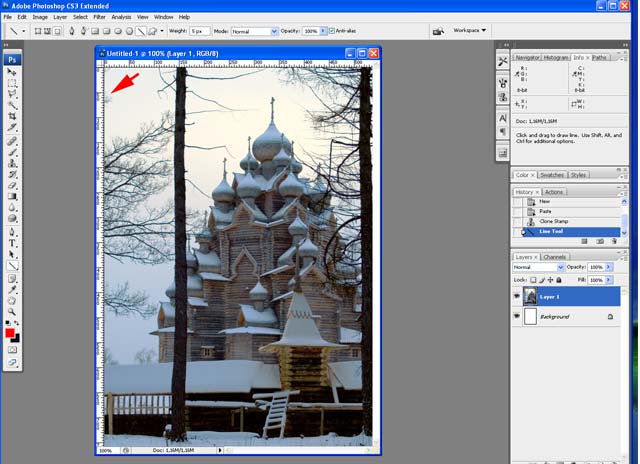This screenshot has width=640, height=464.
Task: Select the Paste history state
Action: tap(545, 211)
